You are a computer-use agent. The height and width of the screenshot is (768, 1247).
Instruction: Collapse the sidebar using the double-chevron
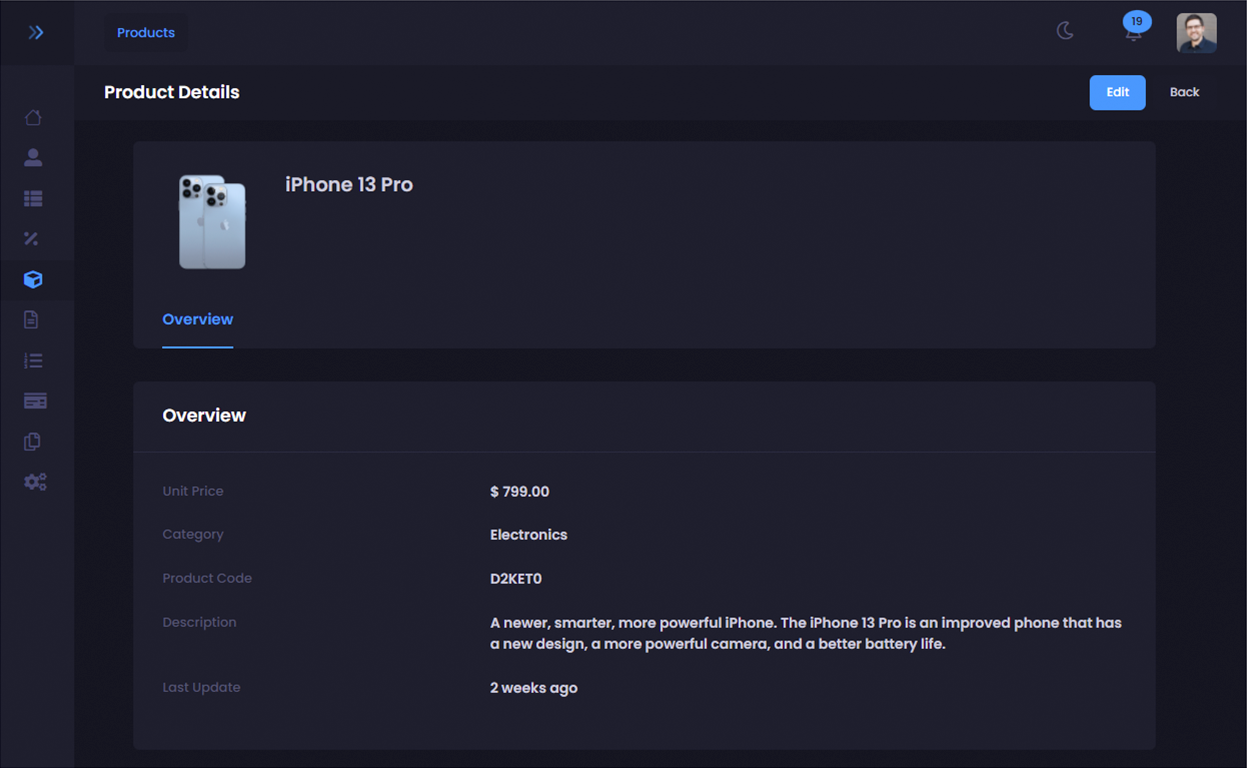tap(37, 31)
